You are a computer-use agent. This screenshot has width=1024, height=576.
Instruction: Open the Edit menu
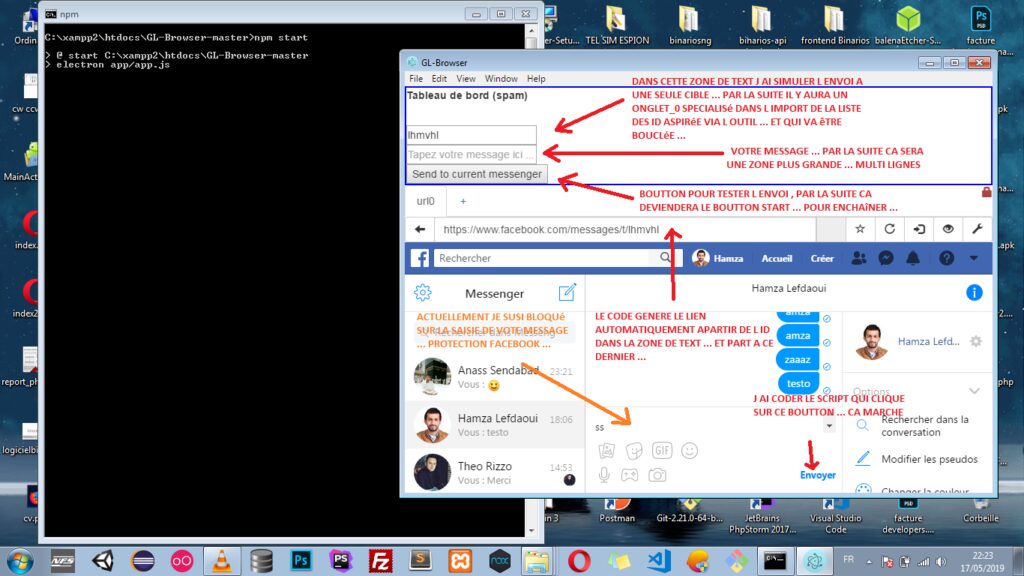point(439,78)
